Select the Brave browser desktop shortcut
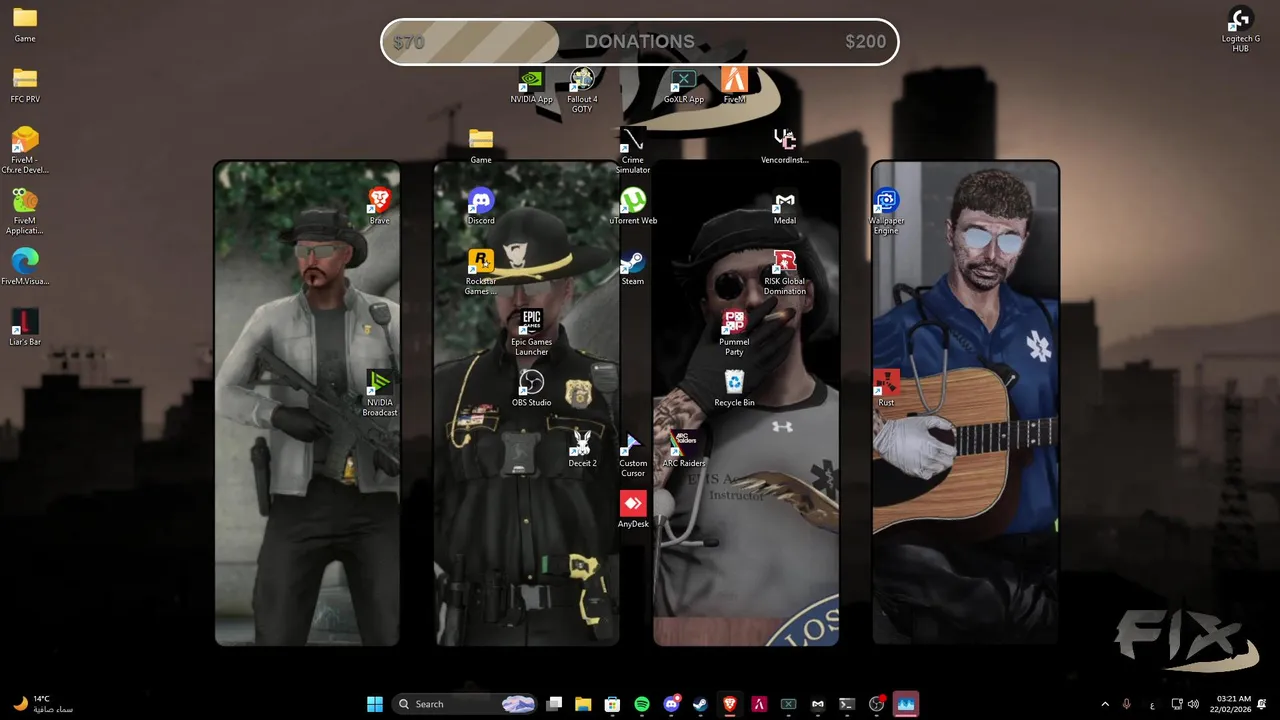The width and height of the screenshot is (1280, 720). click(379, 207)
